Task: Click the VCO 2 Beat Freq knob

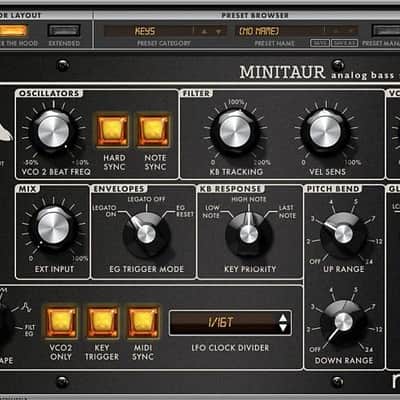Action: pos(53,131)
